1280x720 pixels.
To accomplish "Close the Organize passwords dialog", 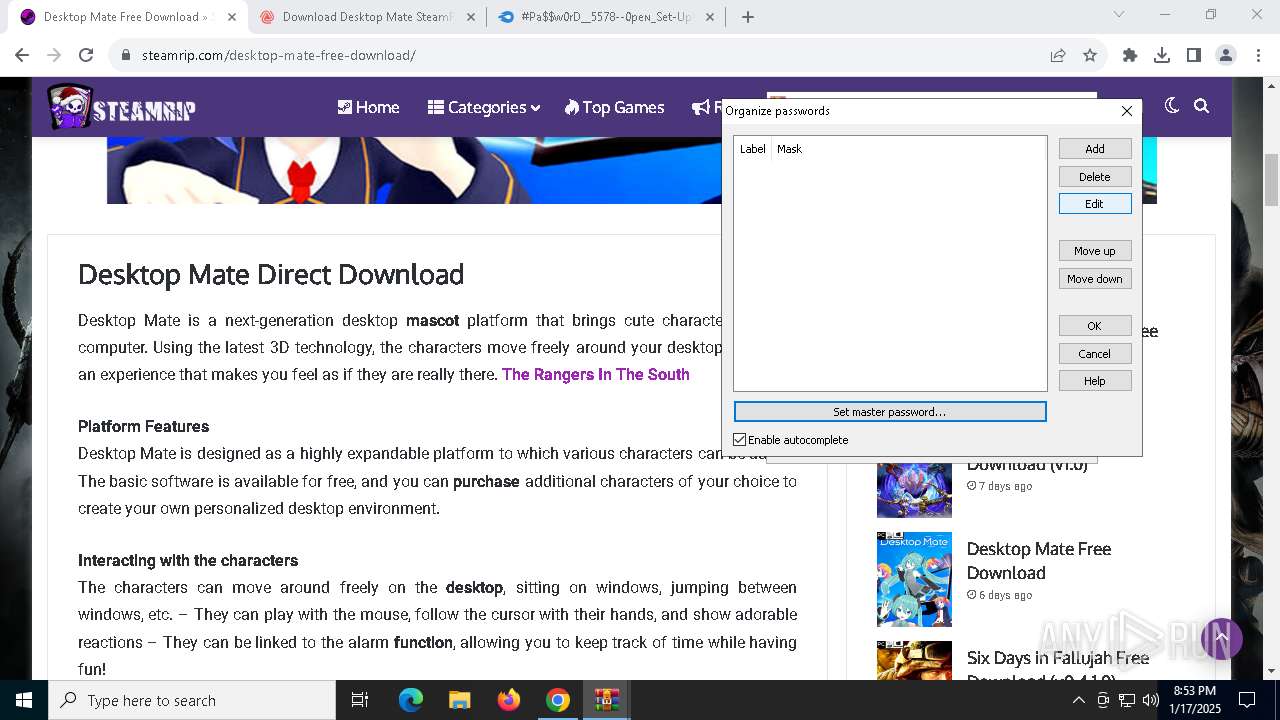I will click(1127, 111).
